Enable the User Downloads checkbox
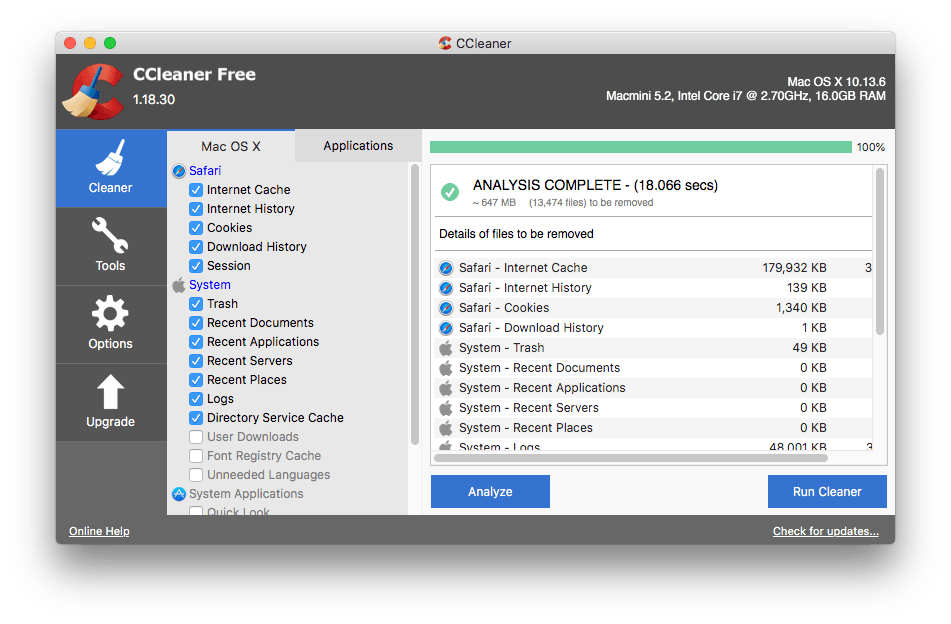The image size is (951, 624). pyautogui.click(x=196, y=436)
